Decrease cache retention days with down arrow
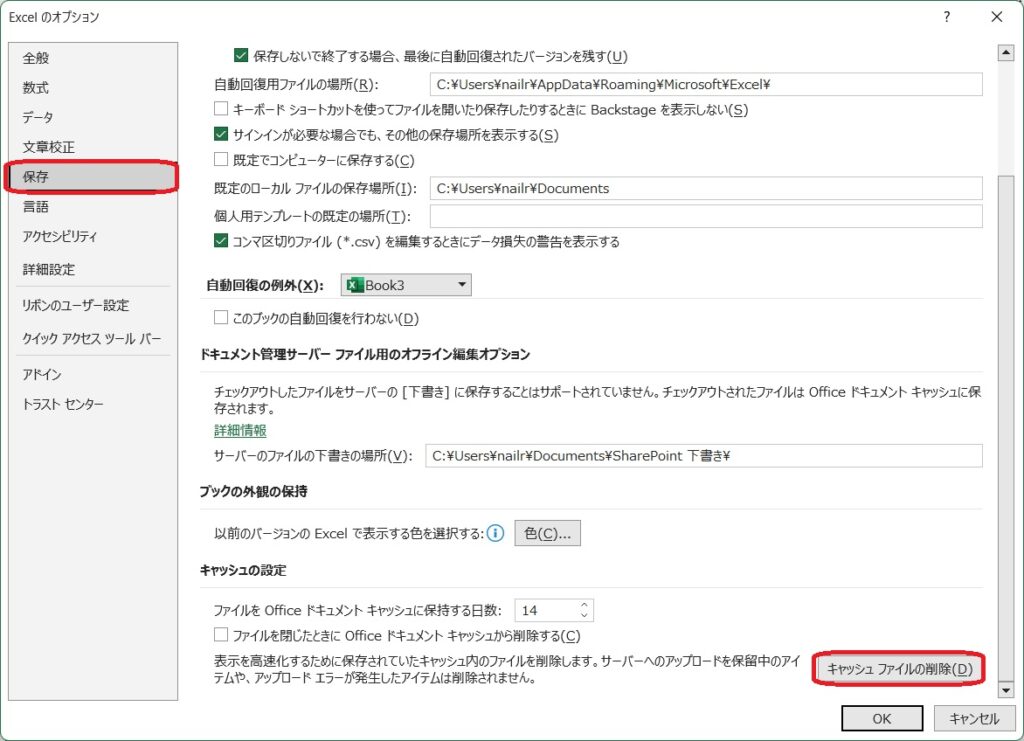The image size is (1024, 741). (x=584, y=616)
